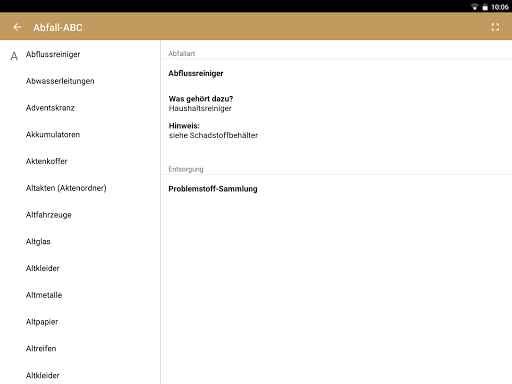The image size is (512, 384).
Task: Open Problemstoff-Sammlung disposal option
Action: [213, 189]
